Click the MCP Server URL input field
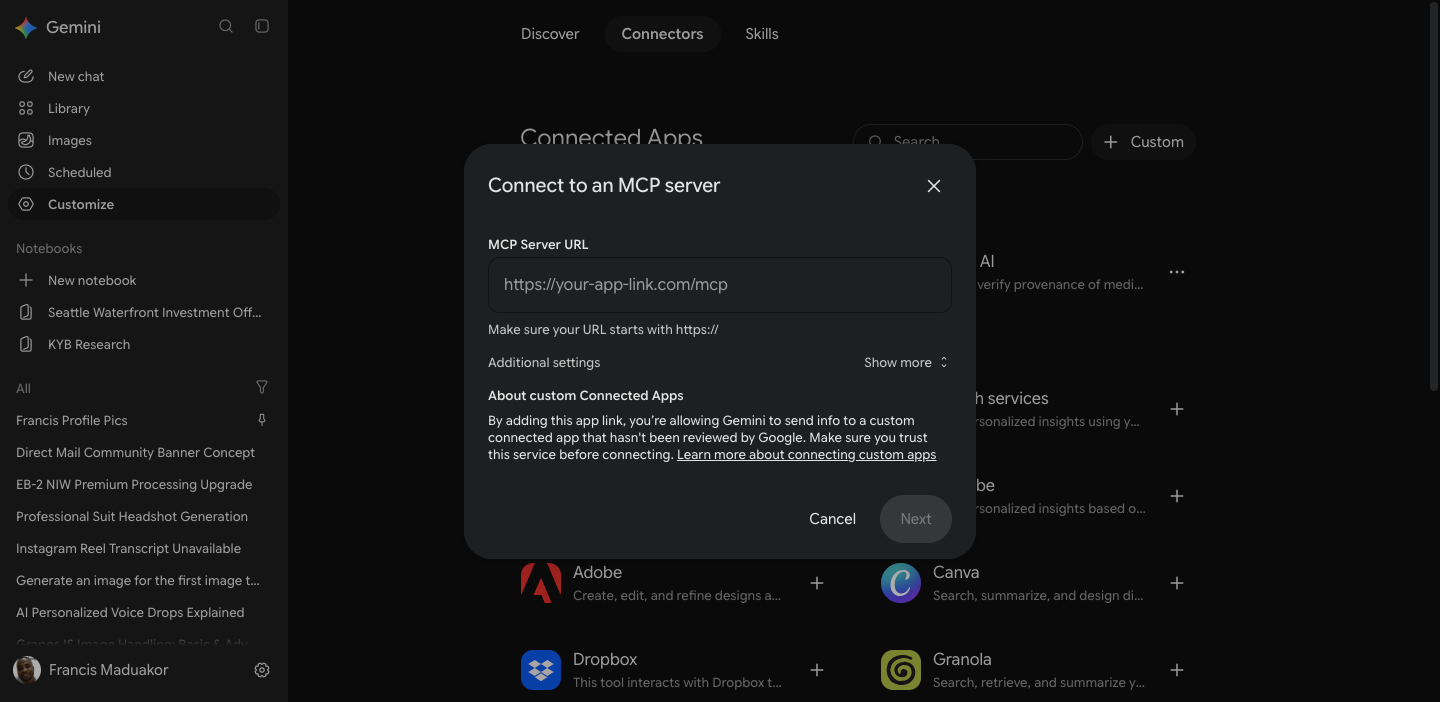Viewport: 1440px width, 702px height. (720, 285)
